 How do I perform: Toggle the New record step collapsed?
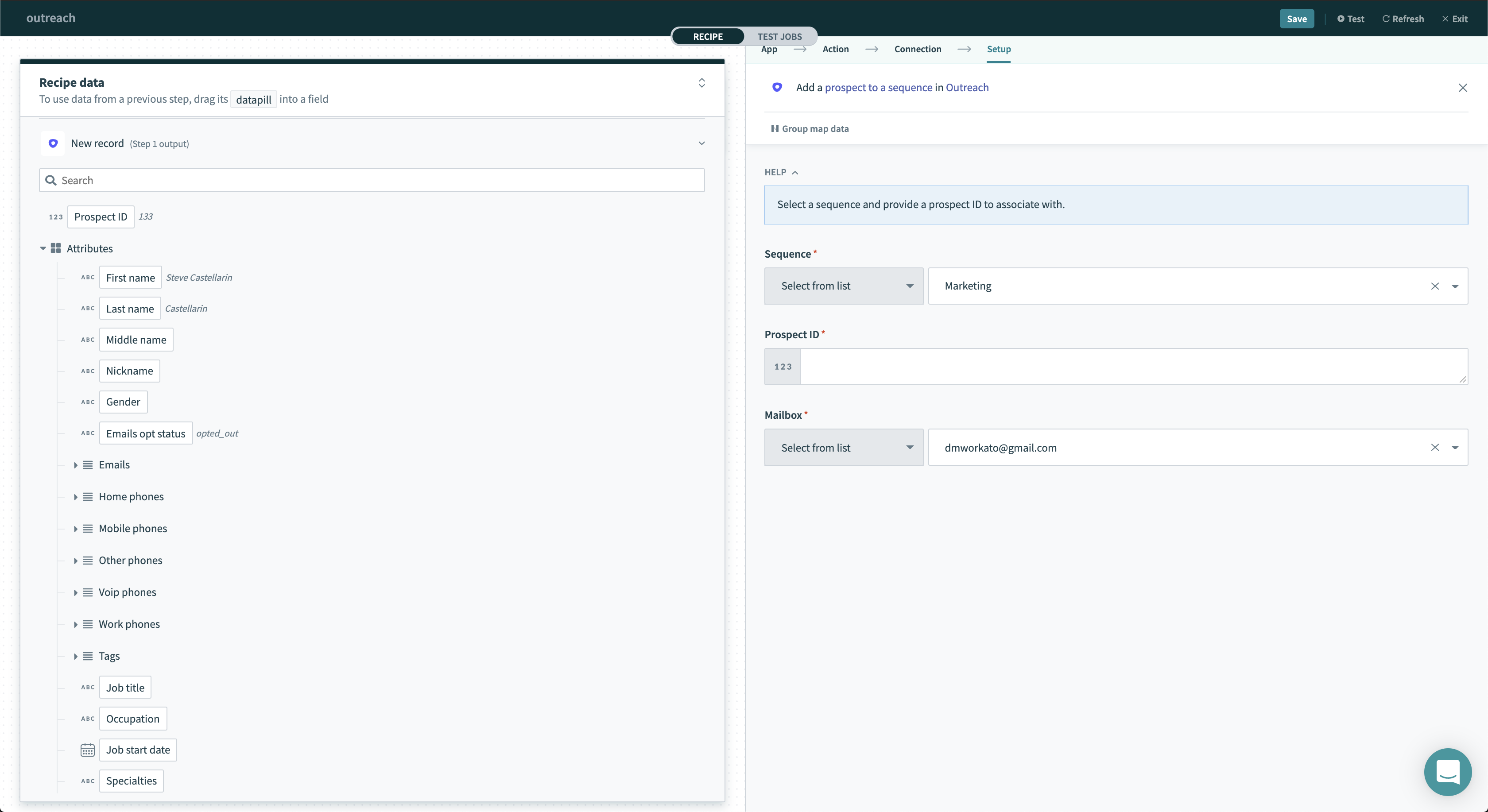[x=702, y=143]
